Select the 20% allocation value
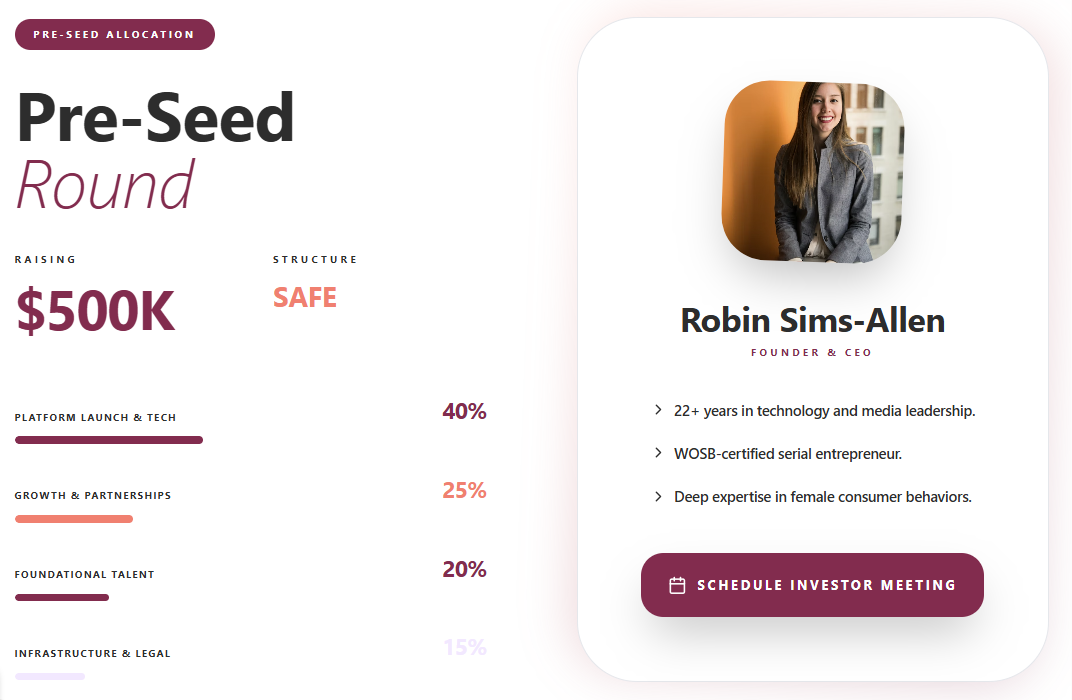This screenshot has width=1072, height=700. 464,569
